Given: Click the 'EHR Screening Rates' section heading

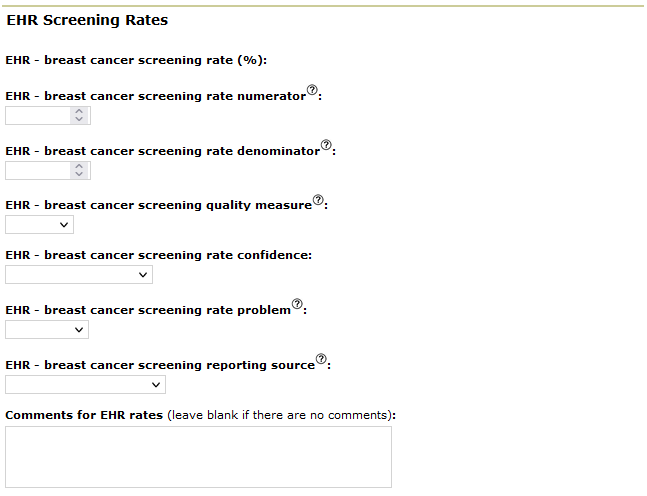Looking at the screenshot, I should [x=87, y=20].
